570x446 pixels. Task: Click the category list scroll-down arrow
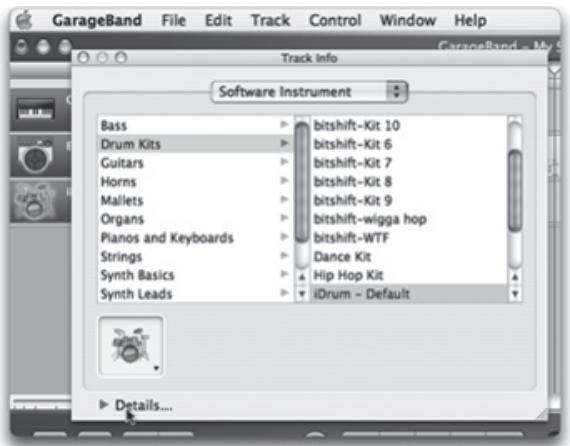coord(302,294)
